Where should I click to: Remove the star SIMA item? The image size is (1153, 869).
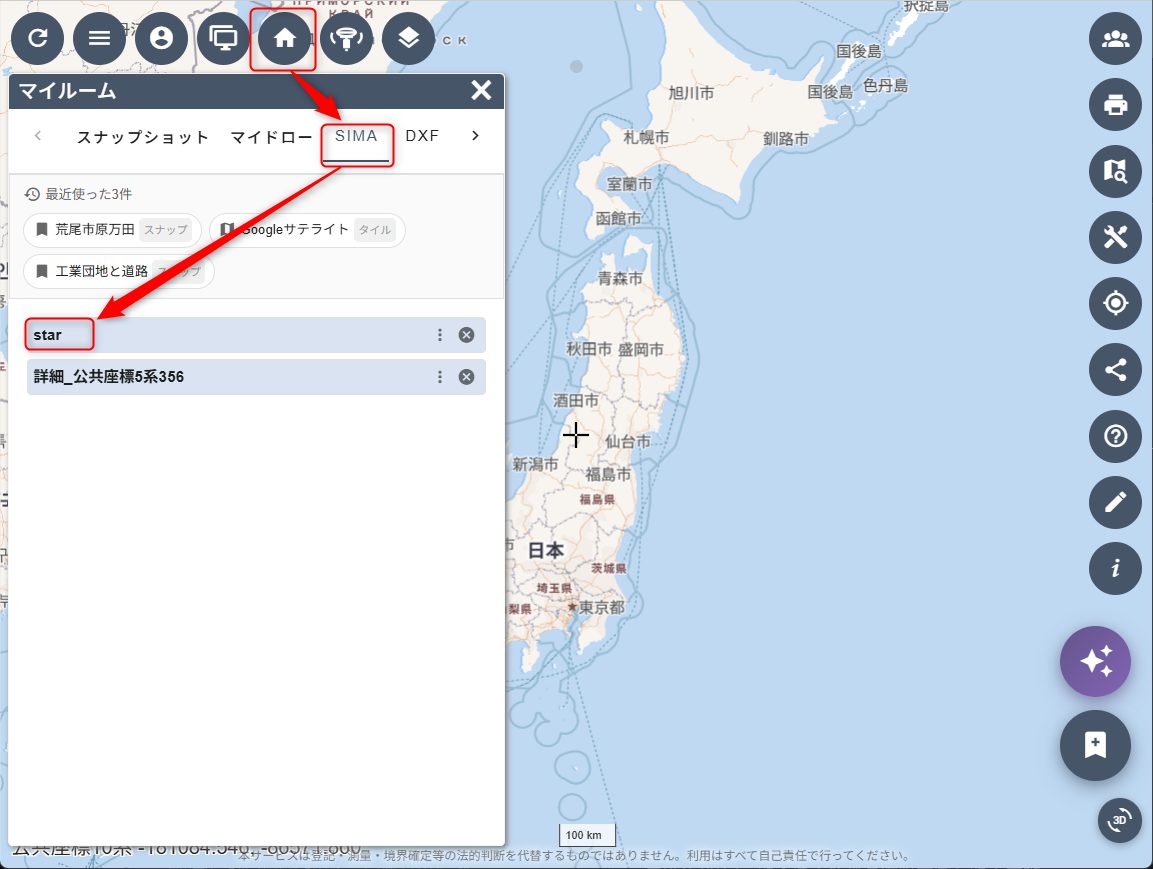pyautogui.click(x=466, y=335)
